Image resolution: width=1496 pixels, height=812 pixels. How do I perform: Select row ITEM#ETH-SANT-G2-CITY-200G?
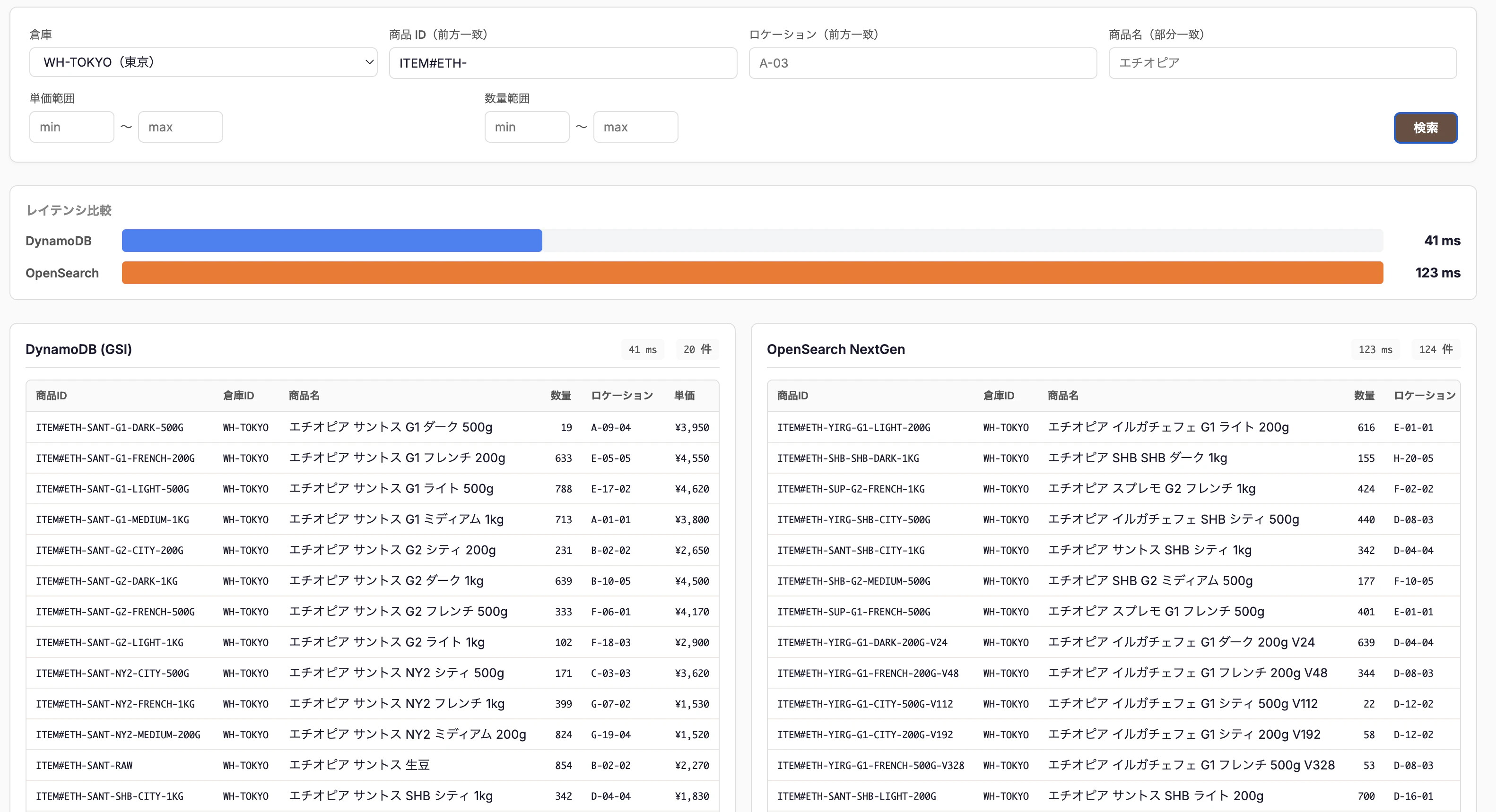click(372, 550)
